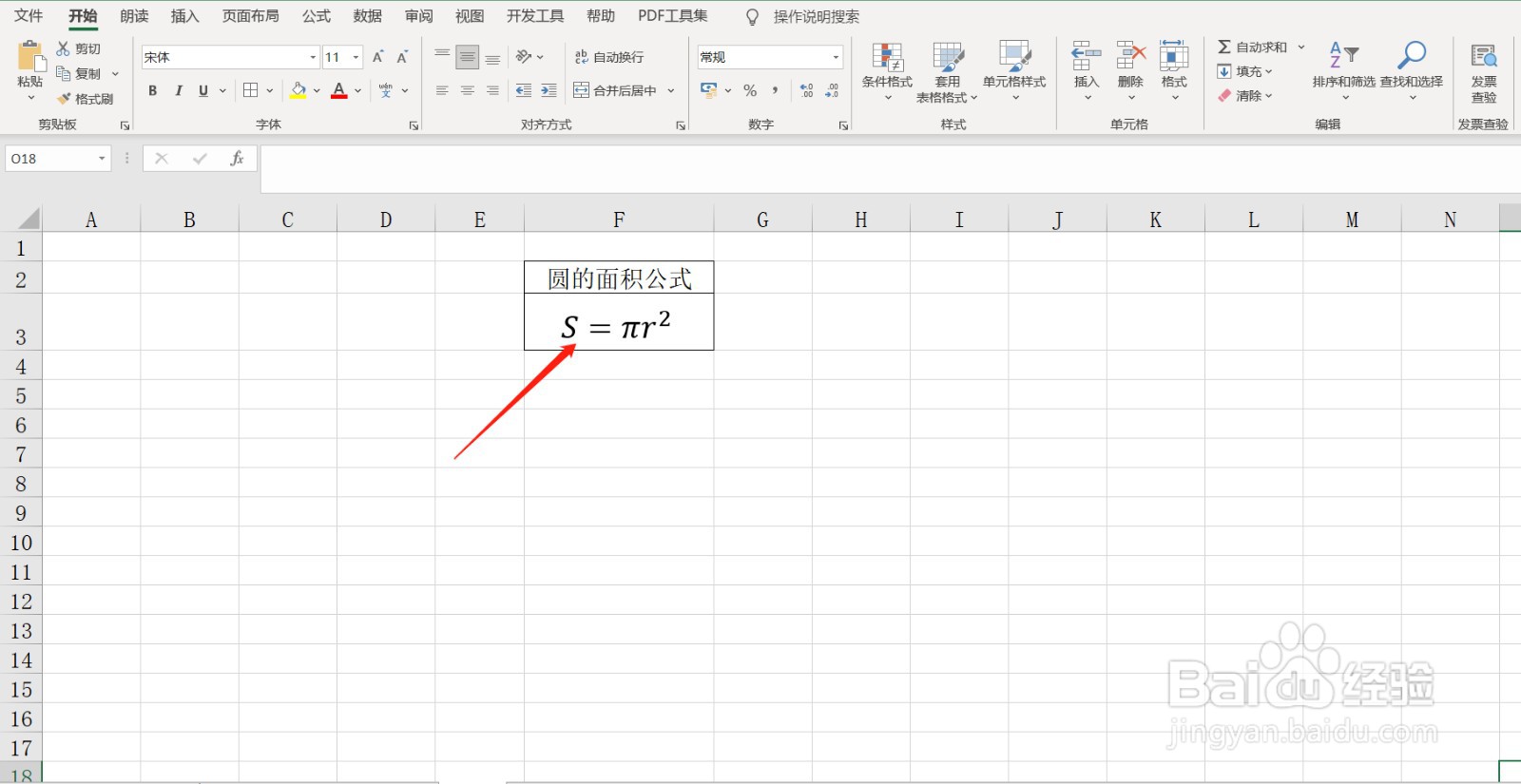
Task: Open the accounting number format icon
Action: tap(709, 90)
